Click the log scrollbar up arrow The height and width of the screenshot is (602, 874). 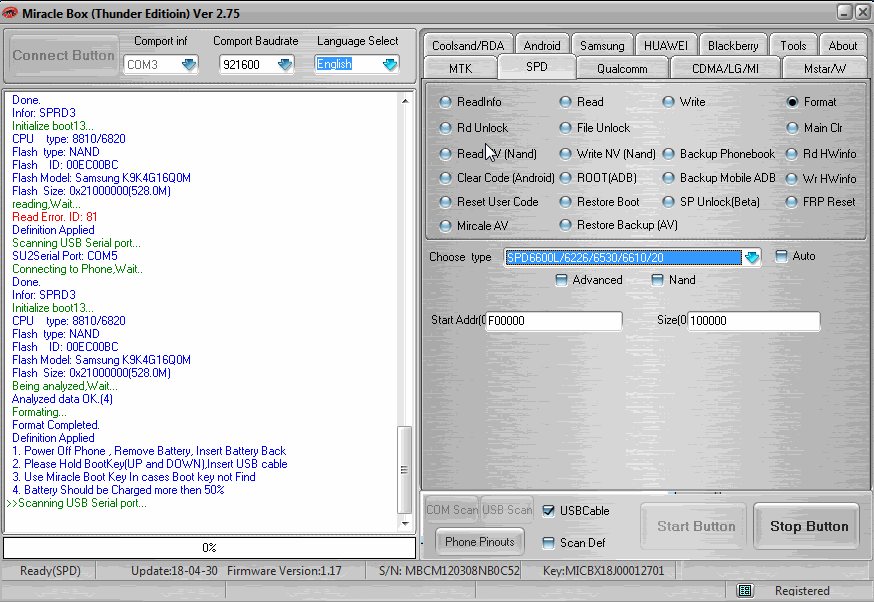point(405,101)
